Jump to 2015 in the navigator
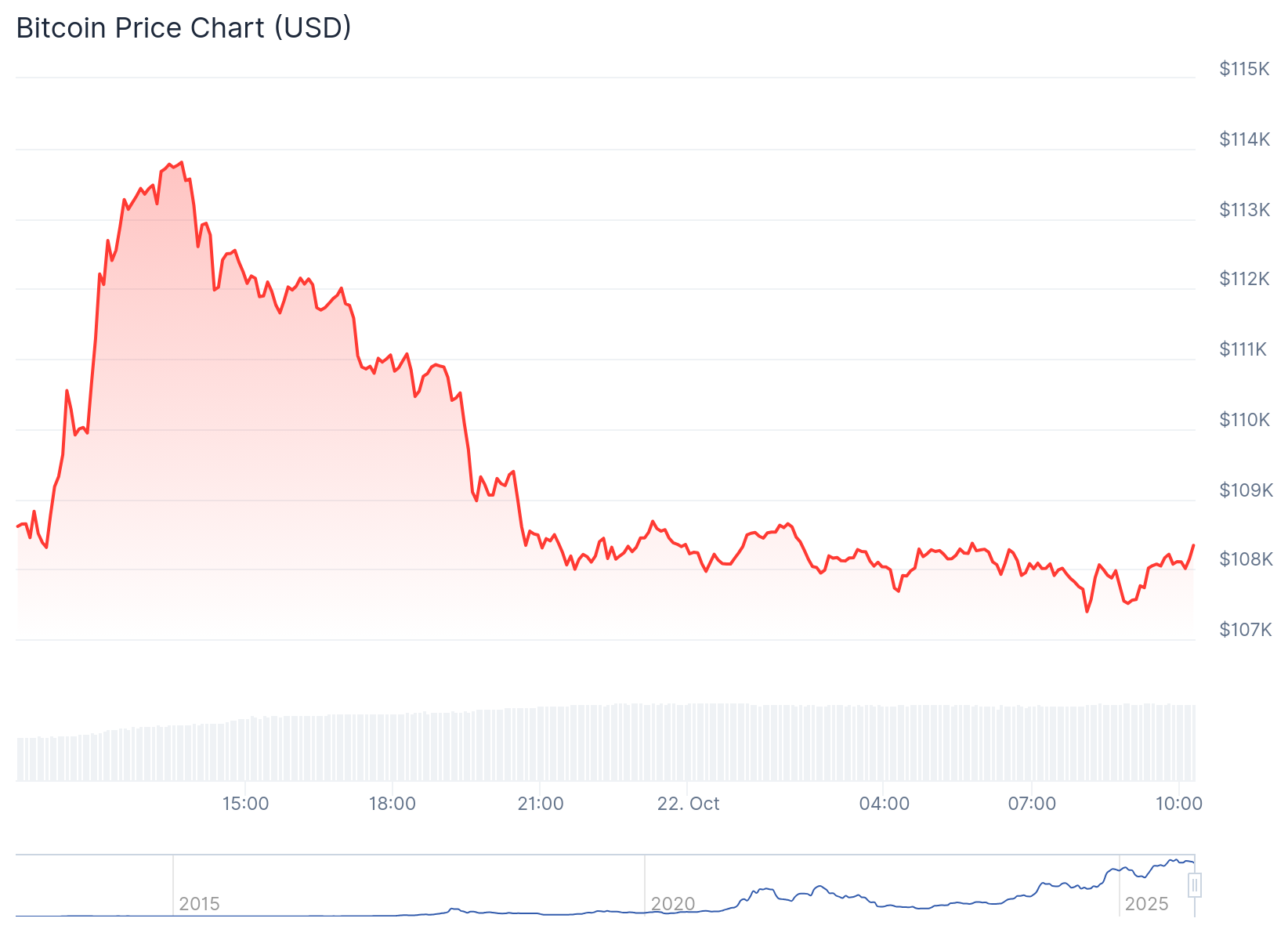Viewport: 1288px width, 940px height. click(x=199, y=904)
